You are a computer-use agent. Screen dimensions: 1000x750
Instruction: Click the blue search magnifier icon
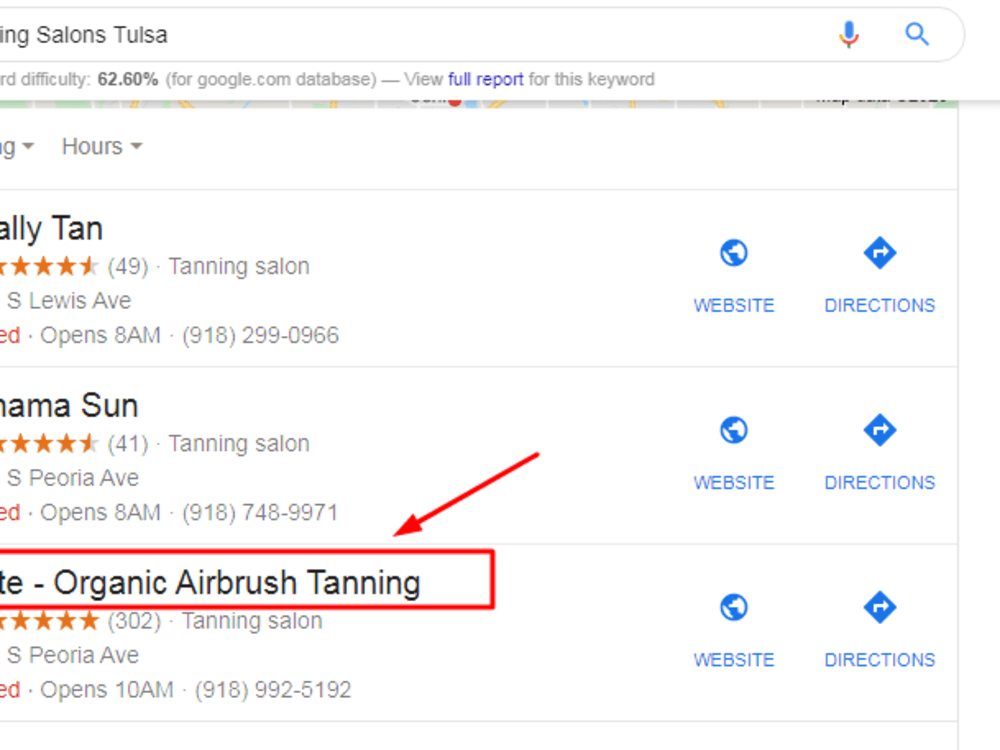(917, 34)
